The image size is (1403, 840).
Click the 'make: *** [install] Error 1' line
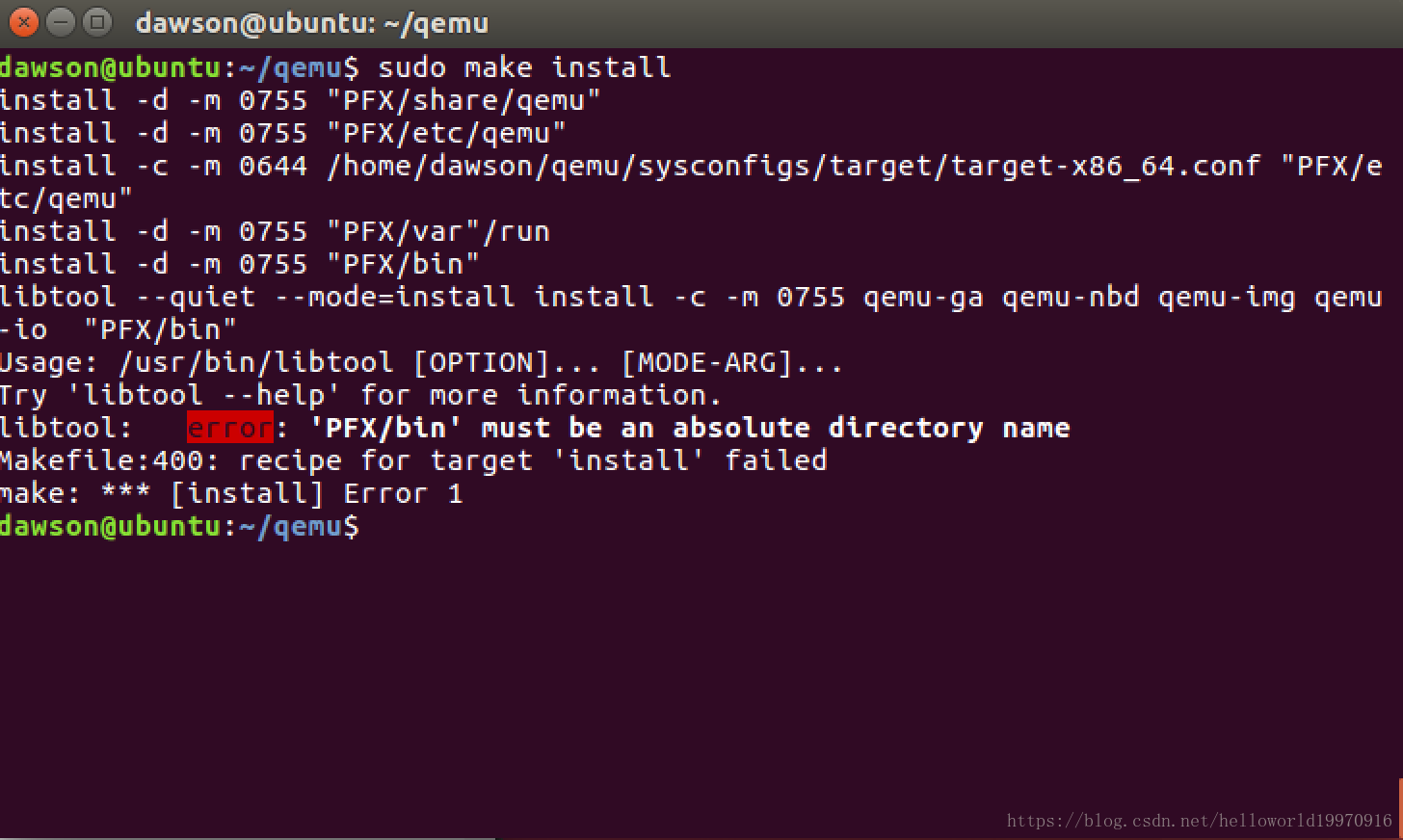coord(231,493)
